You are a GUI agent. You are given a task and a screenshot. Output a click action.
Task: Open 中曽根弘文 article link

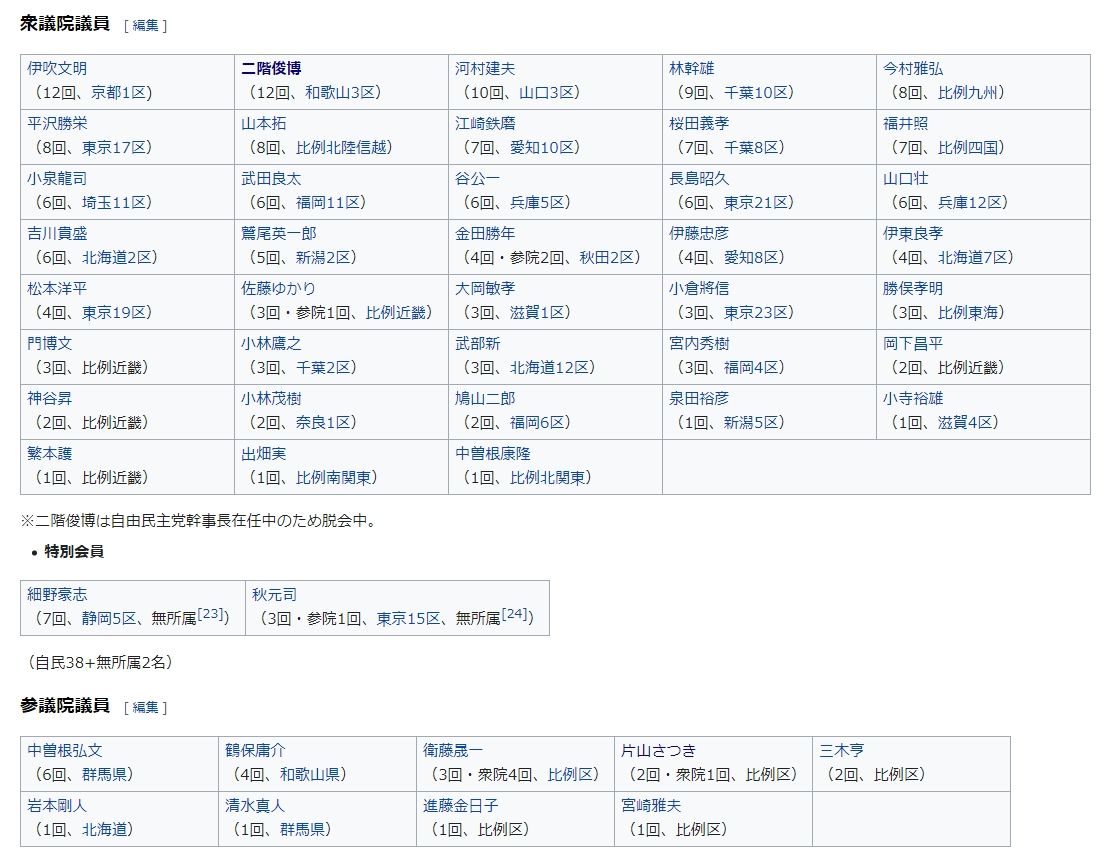point(65,751)
